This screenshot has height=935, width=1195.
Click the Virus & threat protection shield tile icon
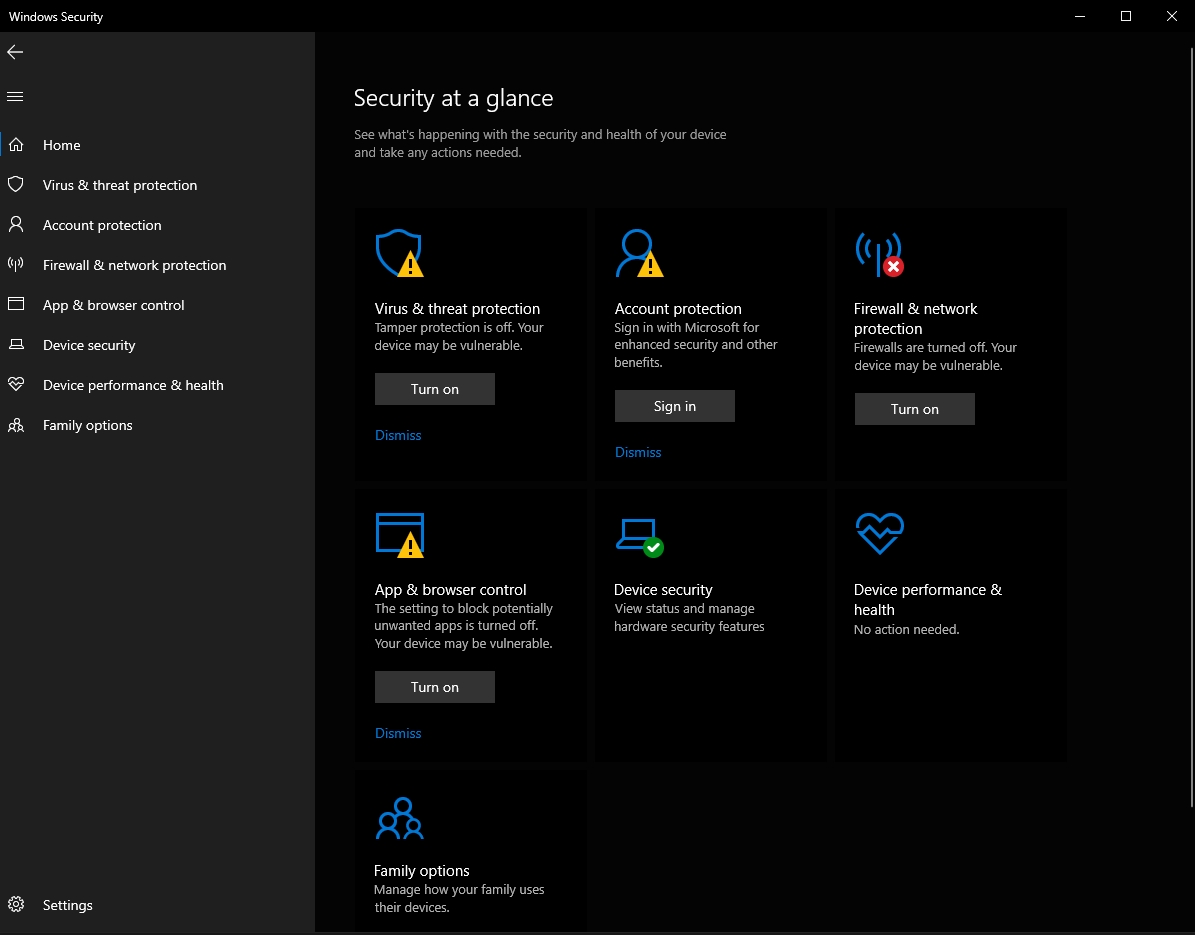click(x=398, y=253)
